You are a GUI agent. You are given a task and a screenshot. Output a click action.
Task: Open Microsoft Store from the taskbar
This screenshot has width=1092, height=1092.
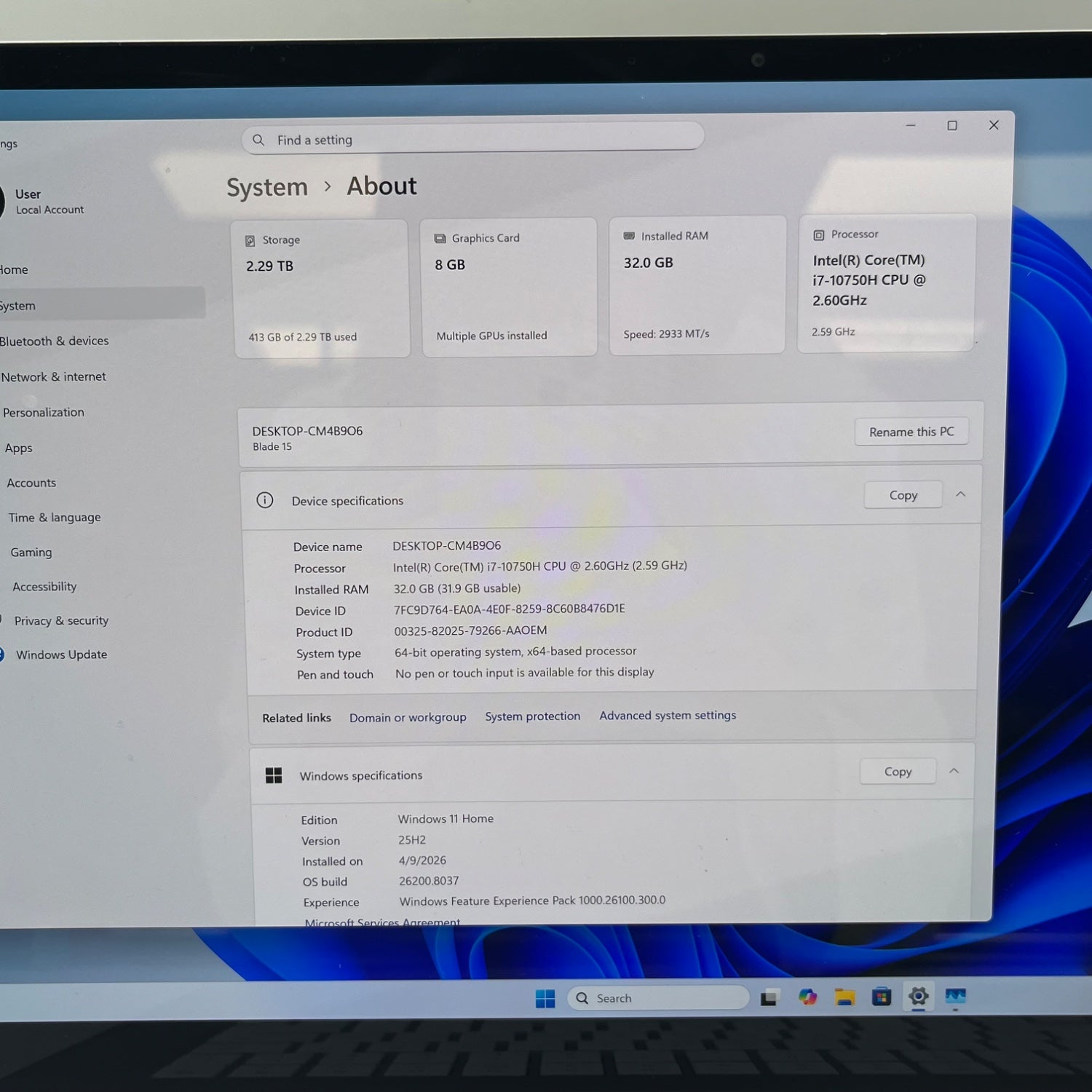click(x=882, y=997)
